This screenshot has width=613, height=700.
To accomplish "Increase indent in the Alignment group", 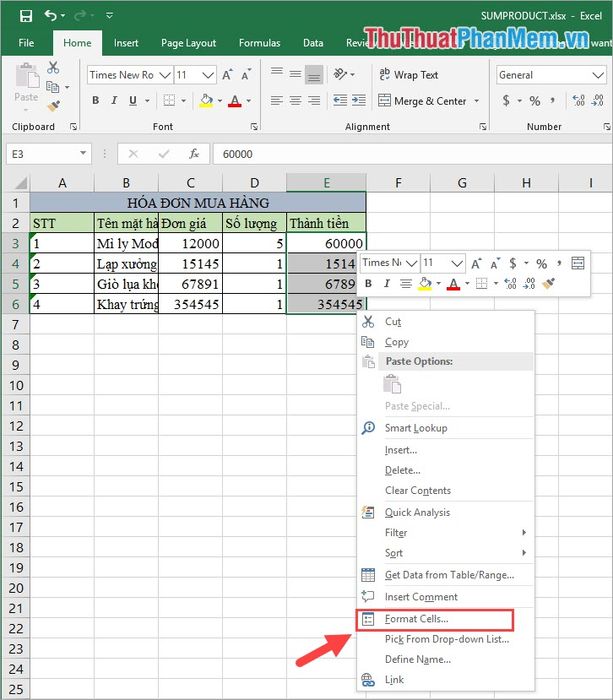I will point(359,100).
